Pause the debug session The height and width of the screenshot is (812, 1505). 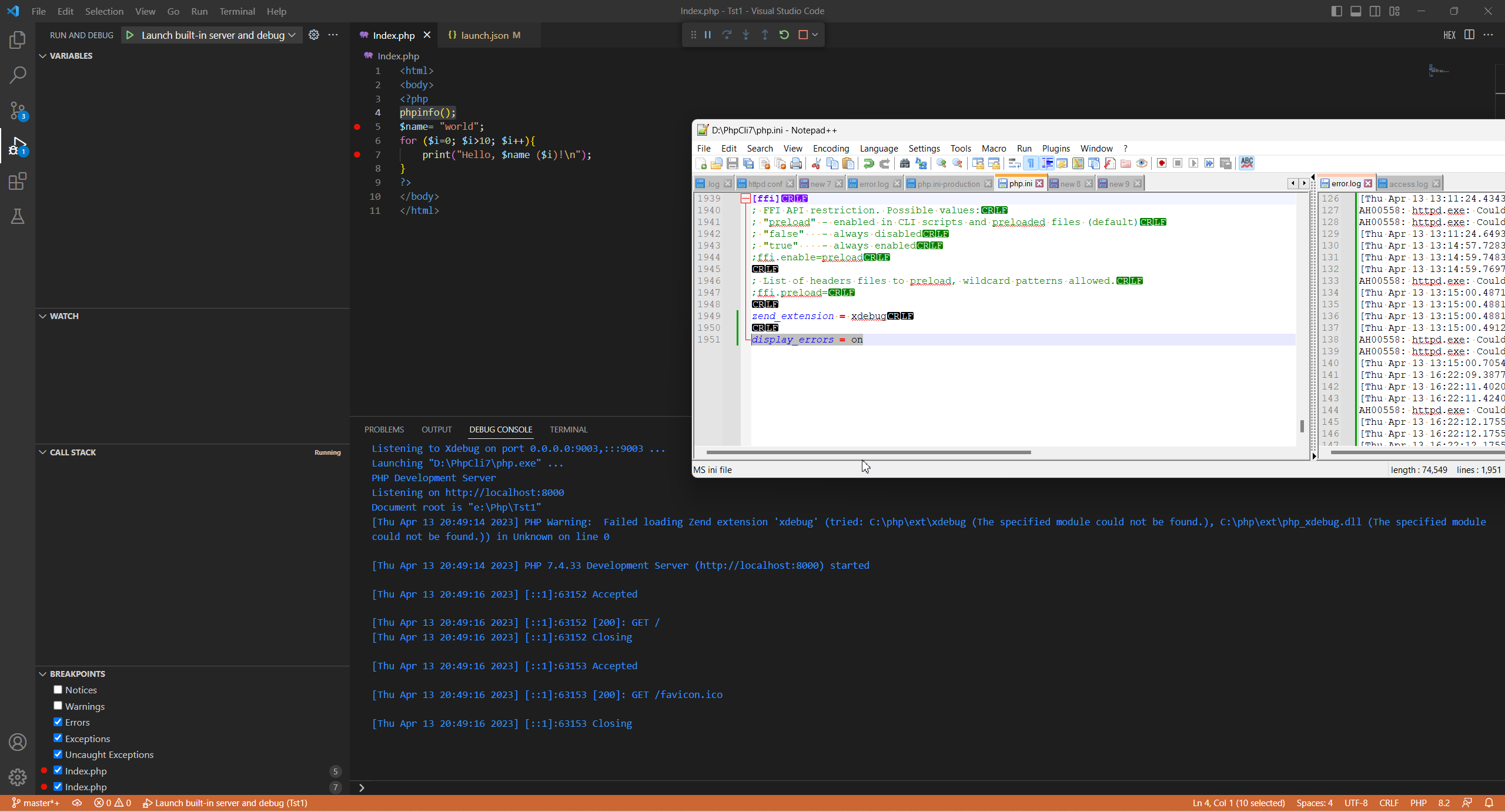click(x=708, y=35)
